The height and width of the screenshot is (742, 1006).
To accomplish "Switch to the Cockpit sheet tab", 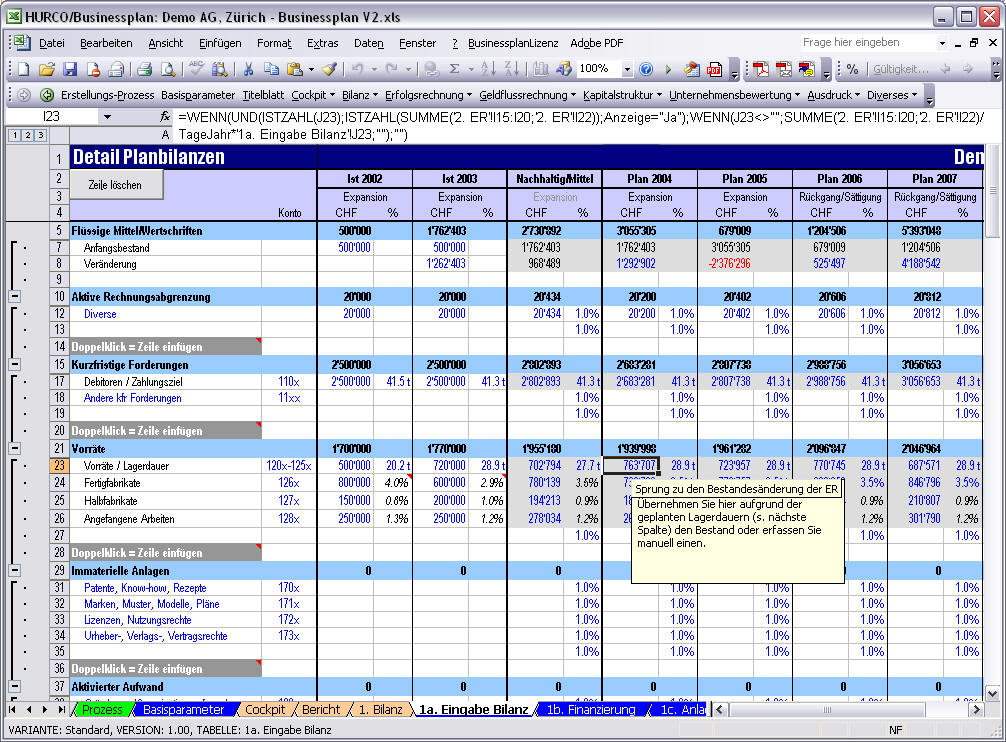I will 264,710.
